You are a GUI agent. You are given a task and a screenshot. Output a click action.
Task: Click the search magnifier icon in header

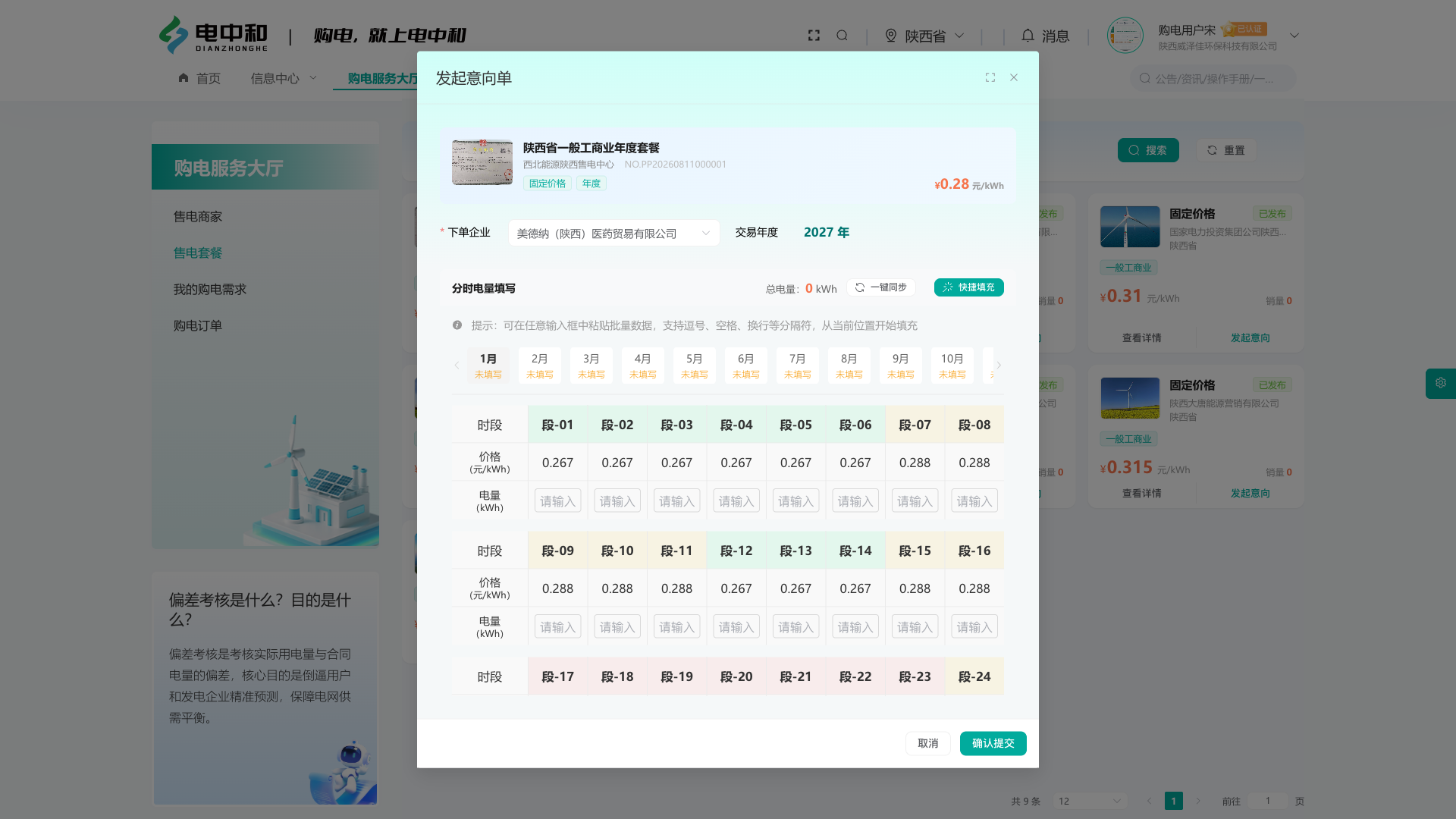coord(842,36)
